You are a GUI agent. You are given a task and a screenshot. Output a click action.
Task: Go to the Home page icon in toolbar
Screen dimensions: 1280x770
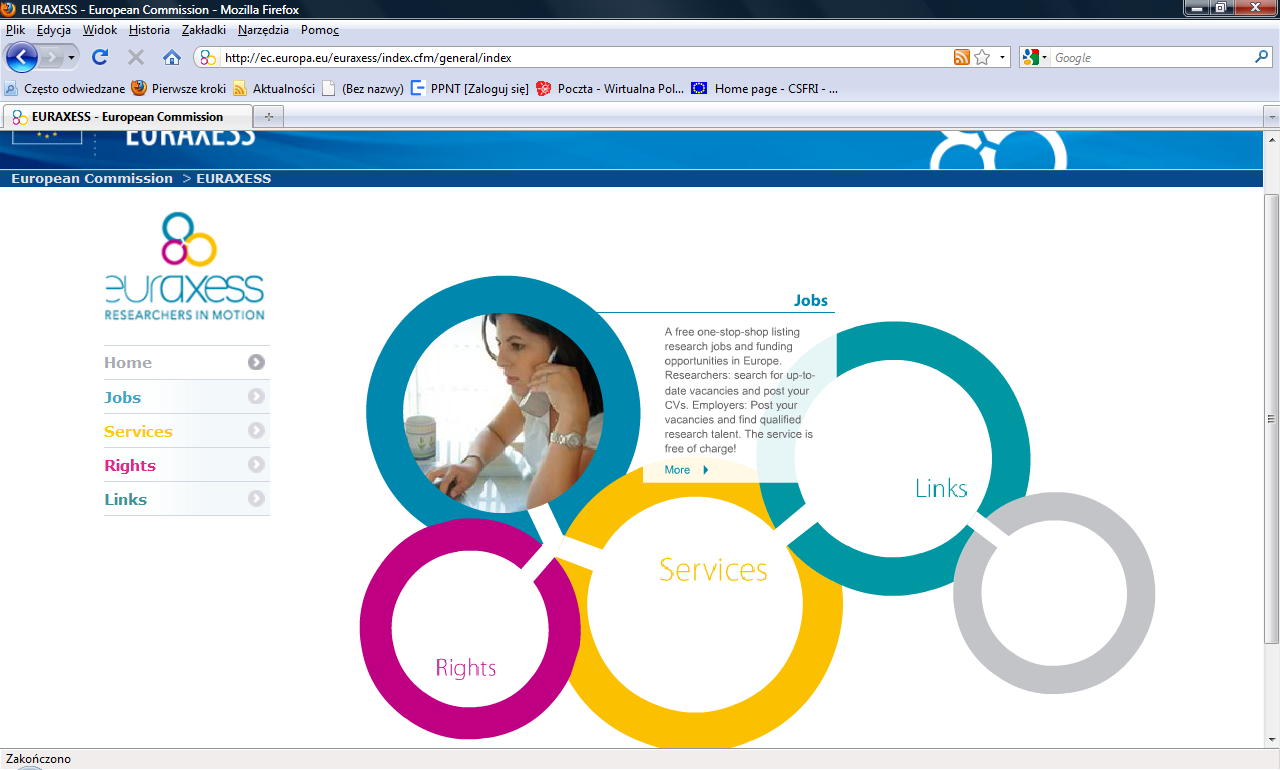[x=172, y=57]
